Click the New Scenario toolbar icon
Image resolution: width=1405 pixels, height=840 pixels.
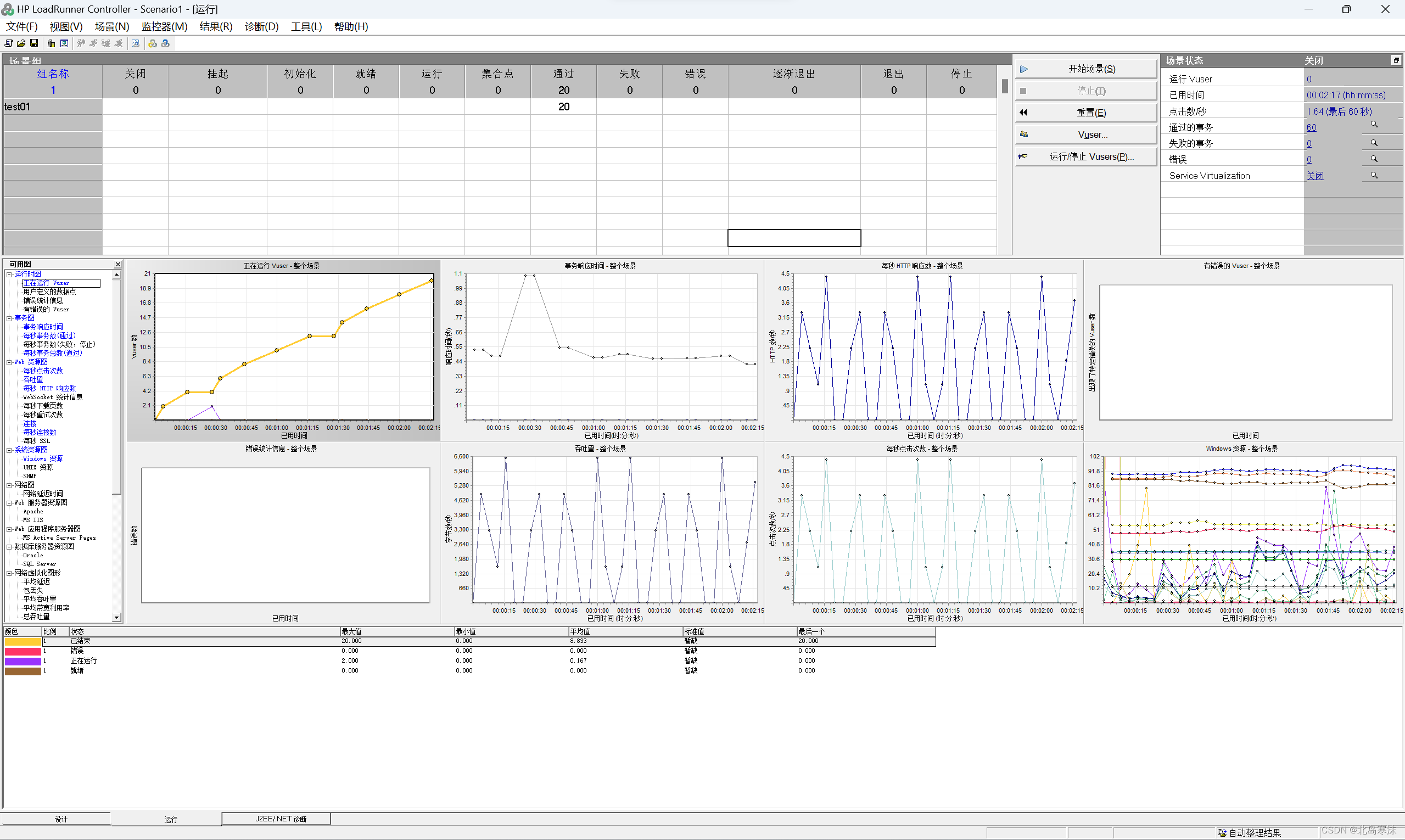point(8,43)
